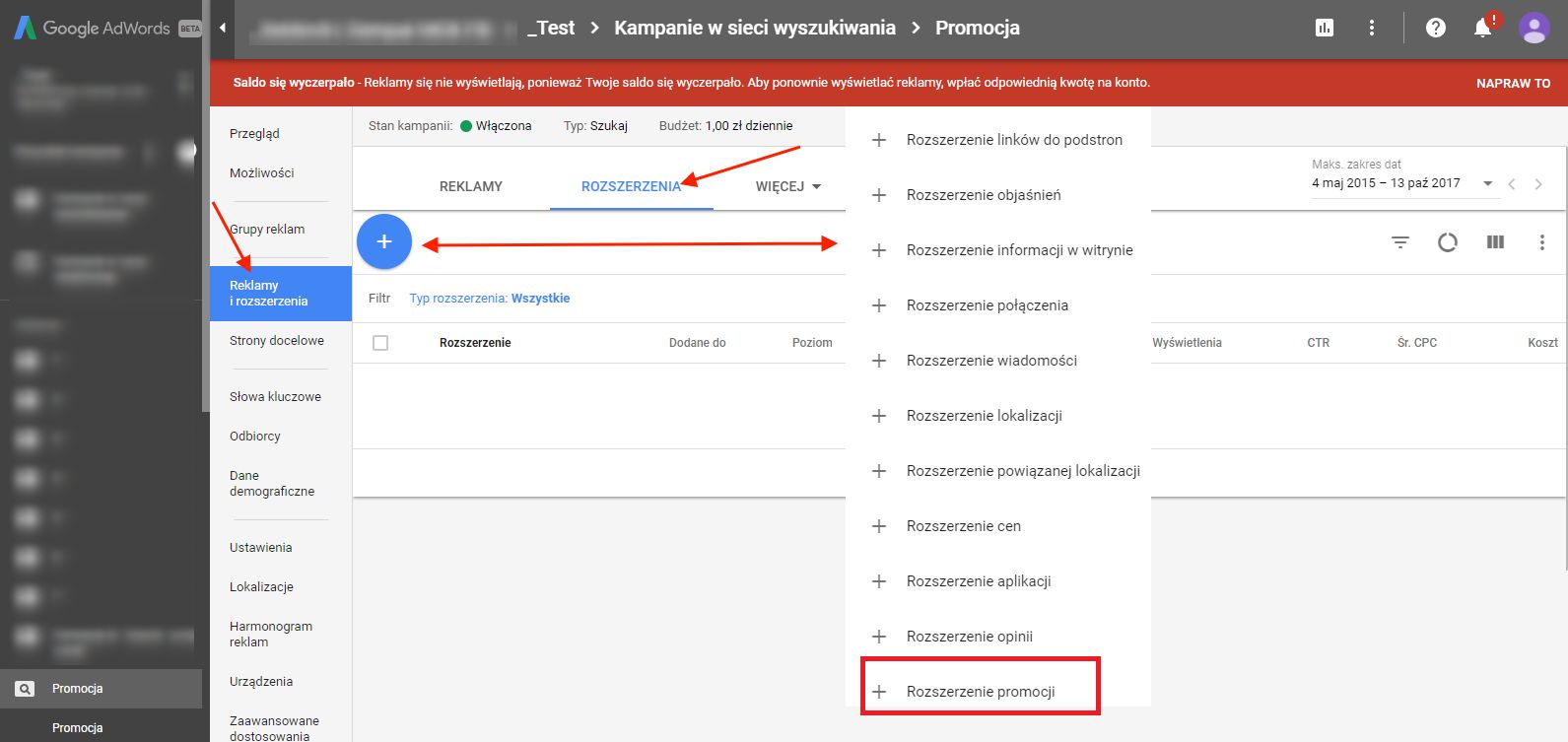This screenshot has height=742, width=1568.
Task: Open the Słowa kluczowe section
Action: 275,397
